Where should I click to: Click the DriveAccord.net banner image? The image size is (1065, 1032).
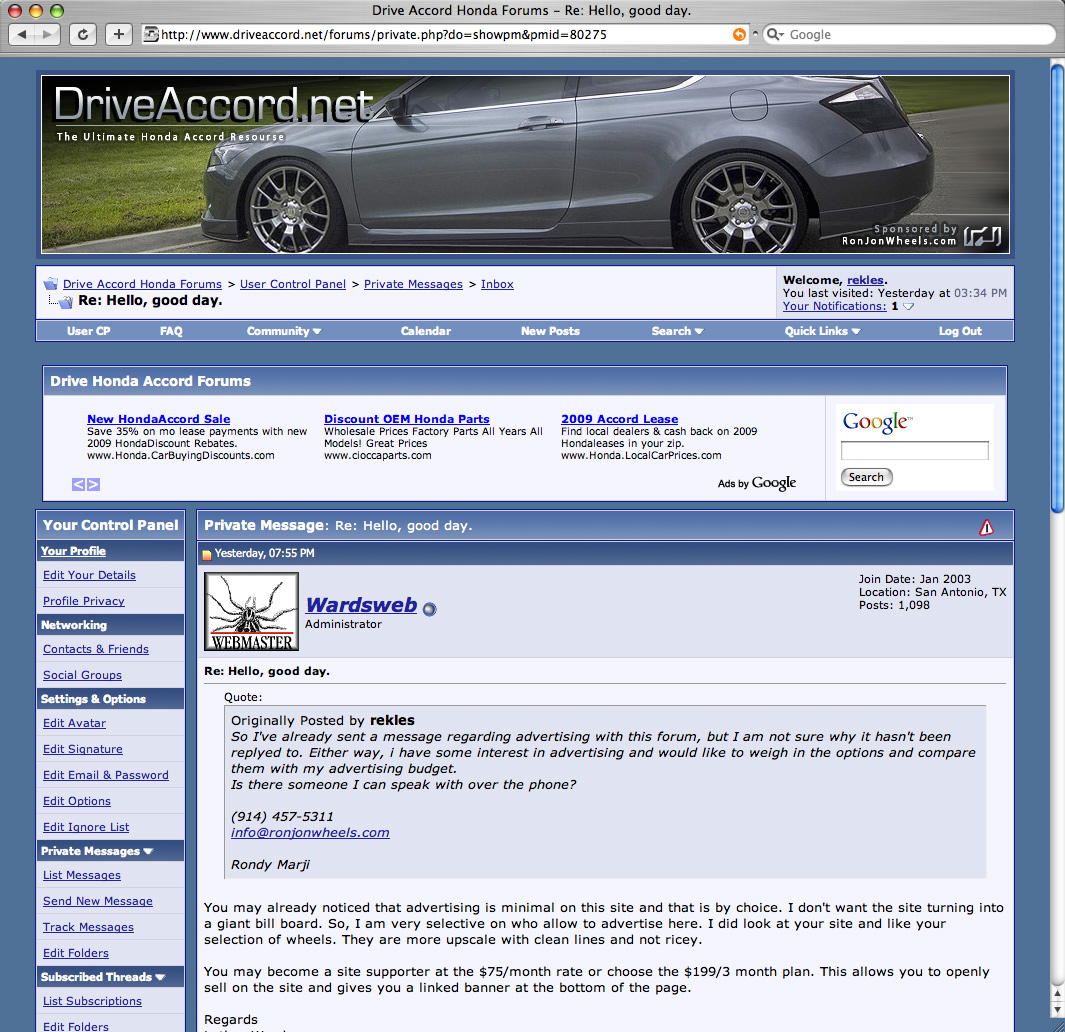[525, 164]
